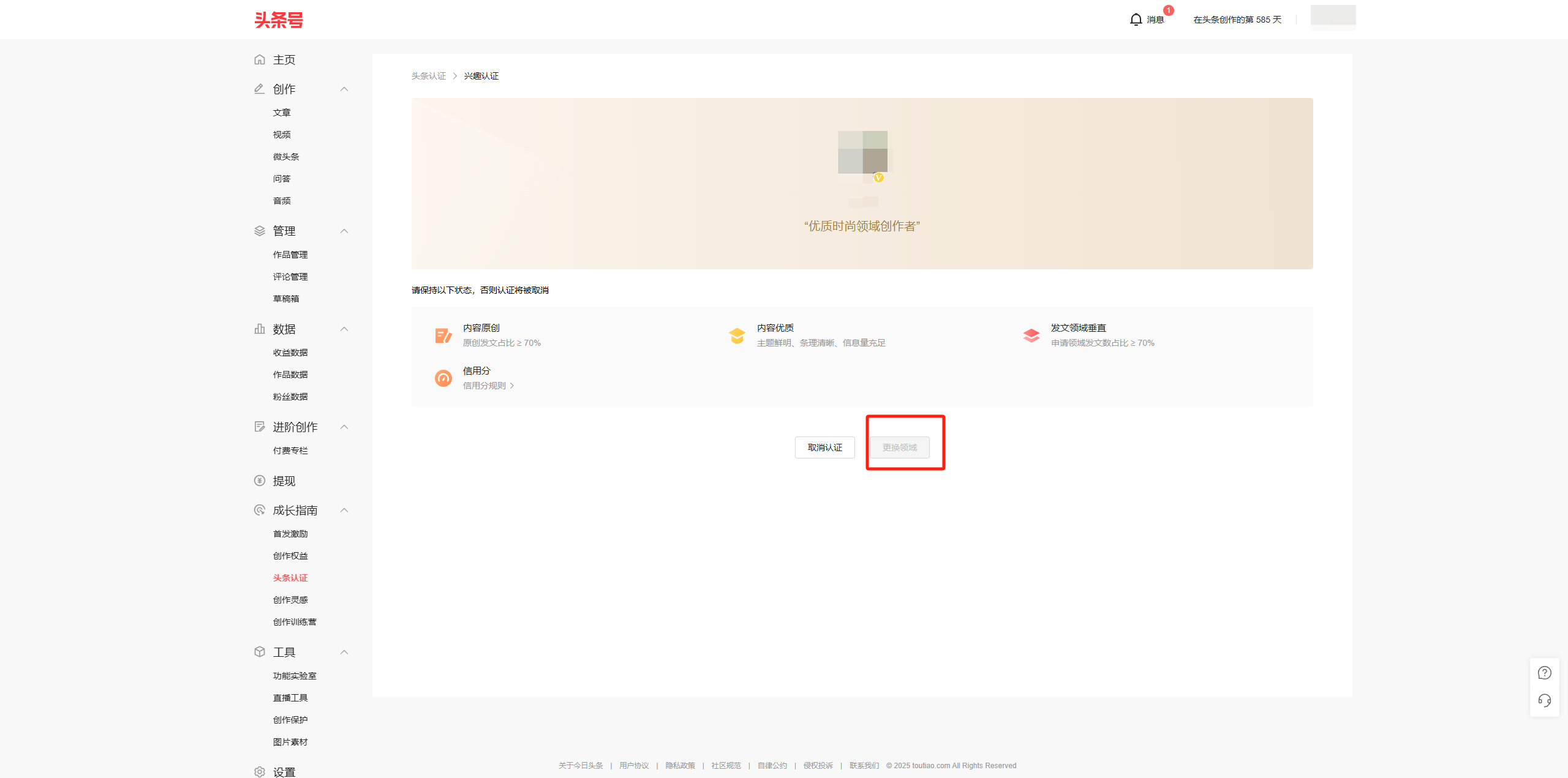Click the document icon beside 进阶创作

(x=260, y=427)
